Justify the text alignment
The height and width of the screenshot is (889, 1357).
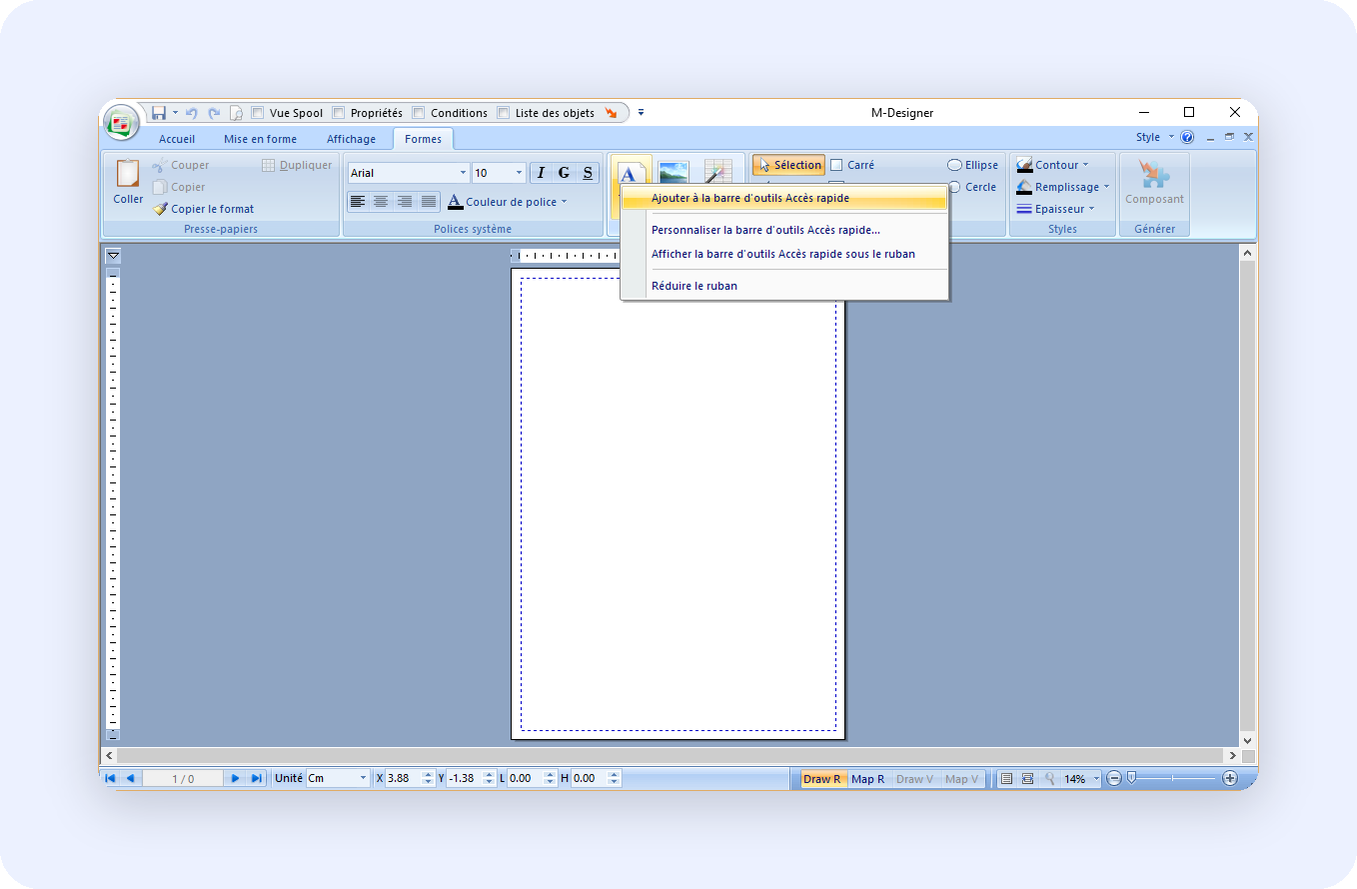428,201
